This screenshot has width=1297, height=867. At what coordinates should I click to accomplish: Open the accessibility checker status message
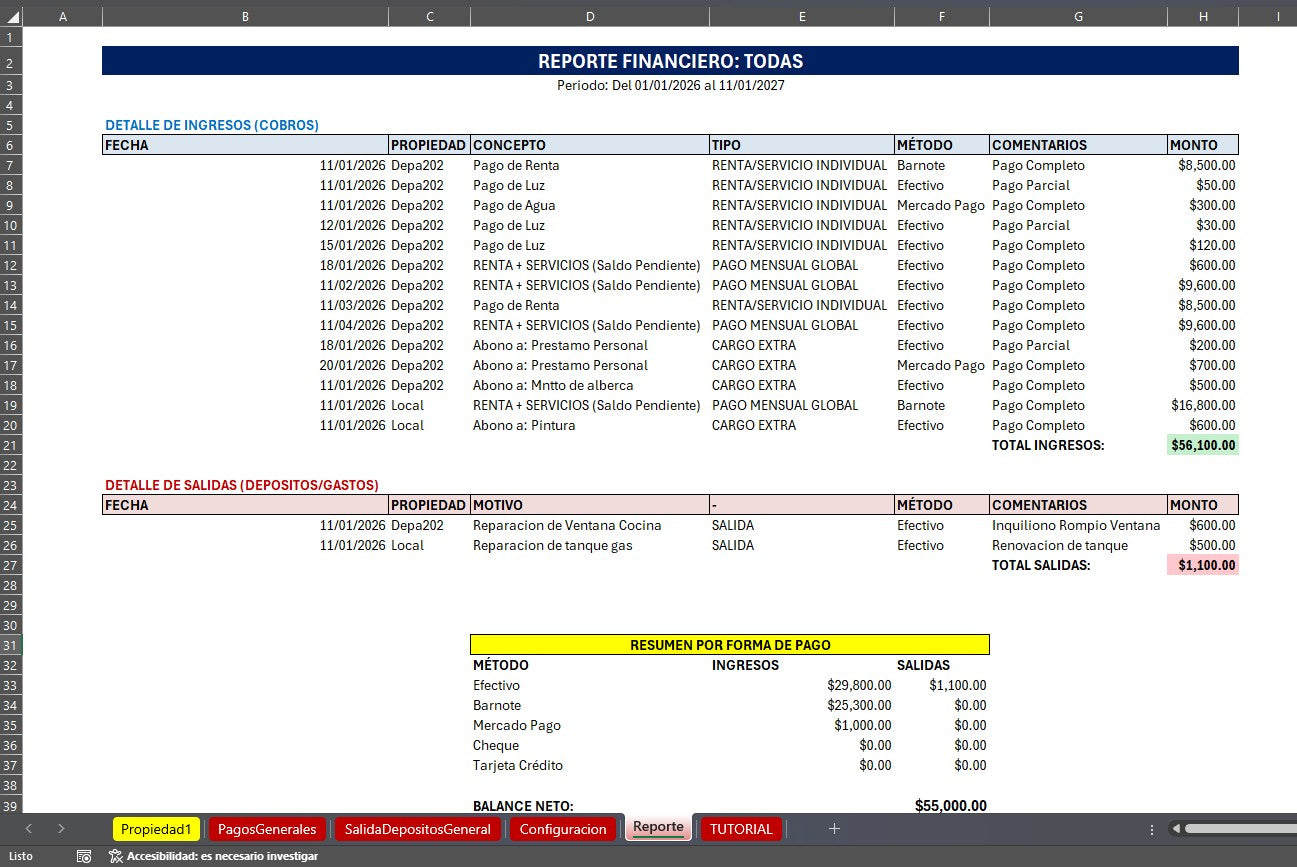click(212, 856)
